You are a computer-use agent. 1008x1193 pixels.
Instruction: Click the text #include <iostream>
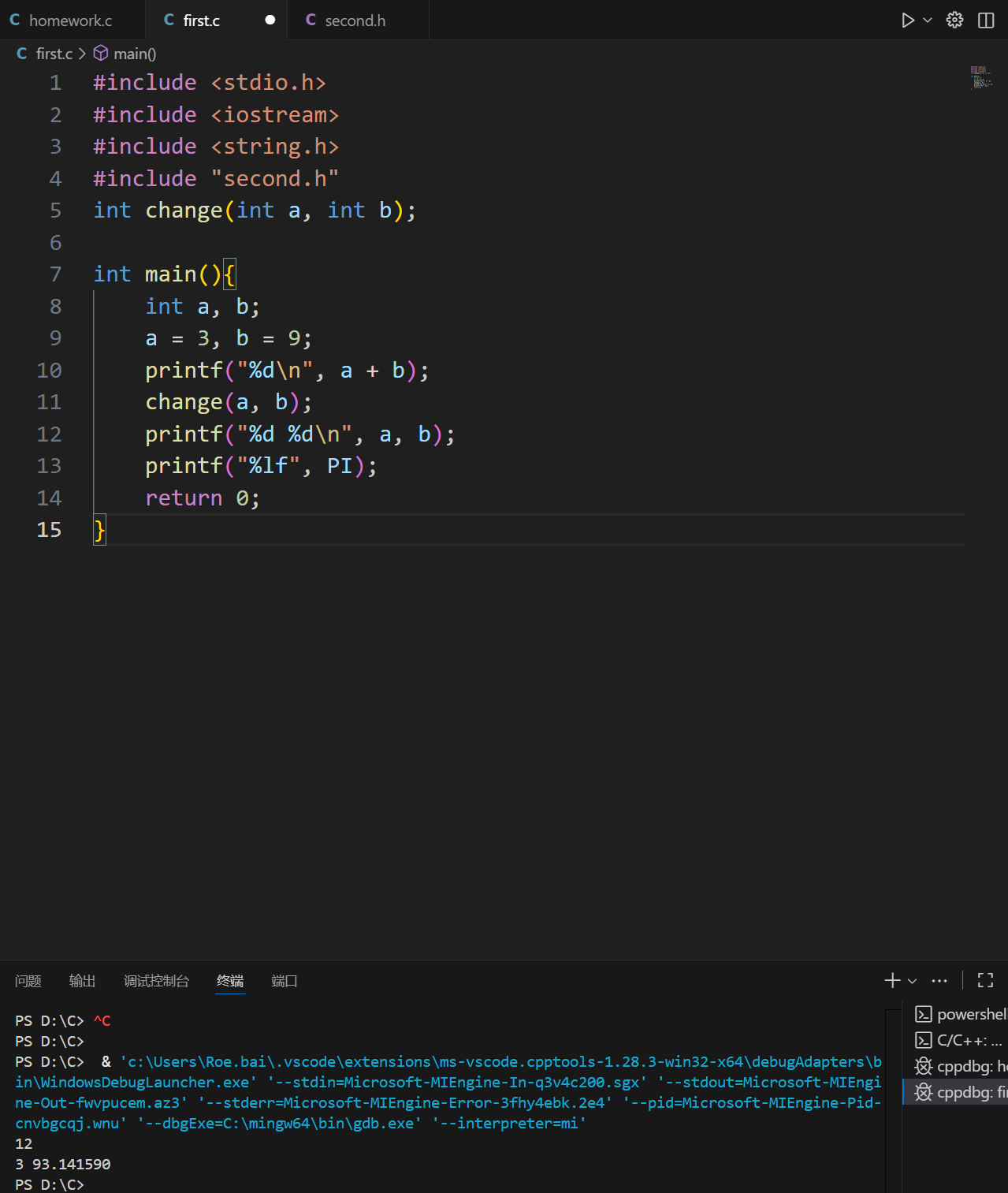tap(216, 115)
